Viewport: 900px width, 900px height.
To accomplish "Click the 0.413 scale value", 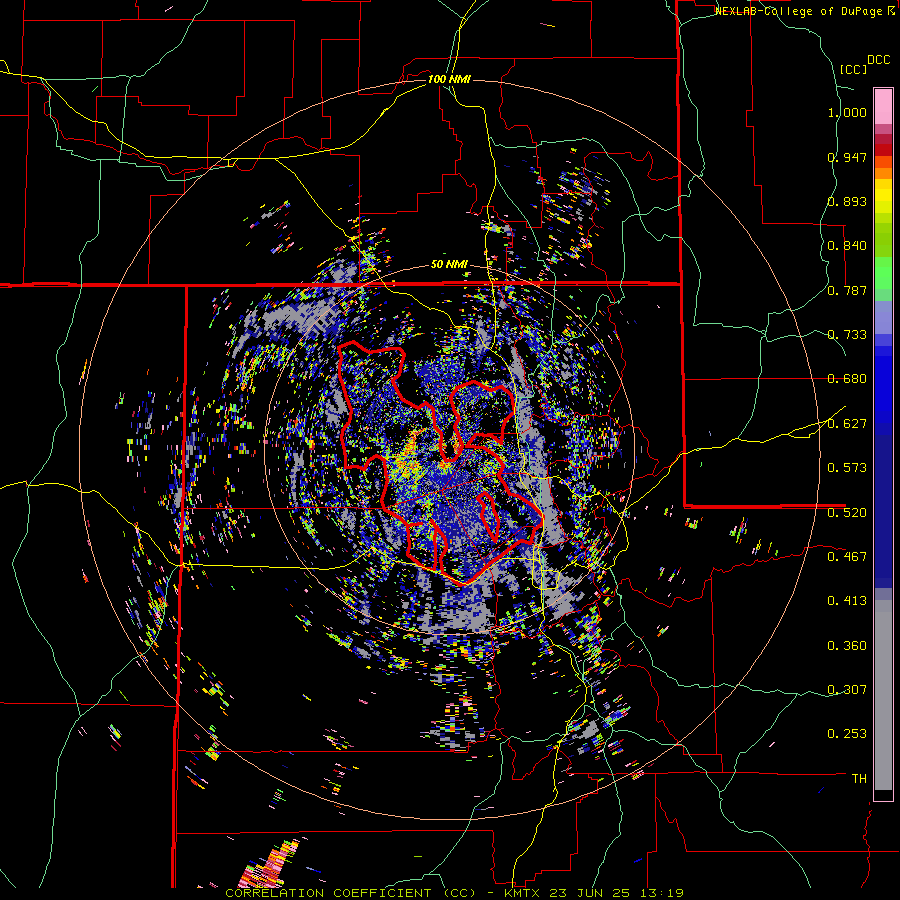I will tap(847, 601).
